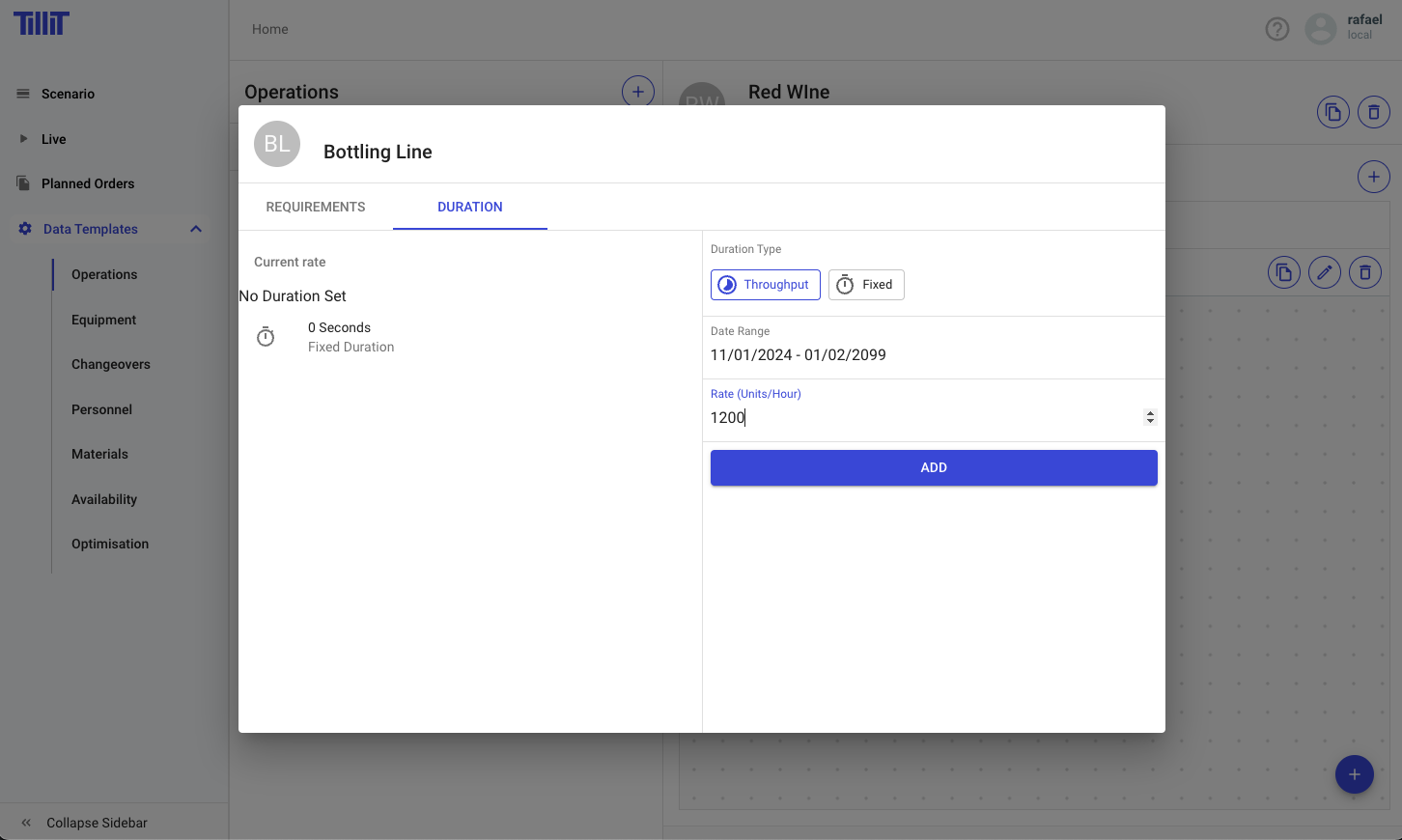Click the stopwatch icon beside 0 Seconds

(x=266, y=337)
